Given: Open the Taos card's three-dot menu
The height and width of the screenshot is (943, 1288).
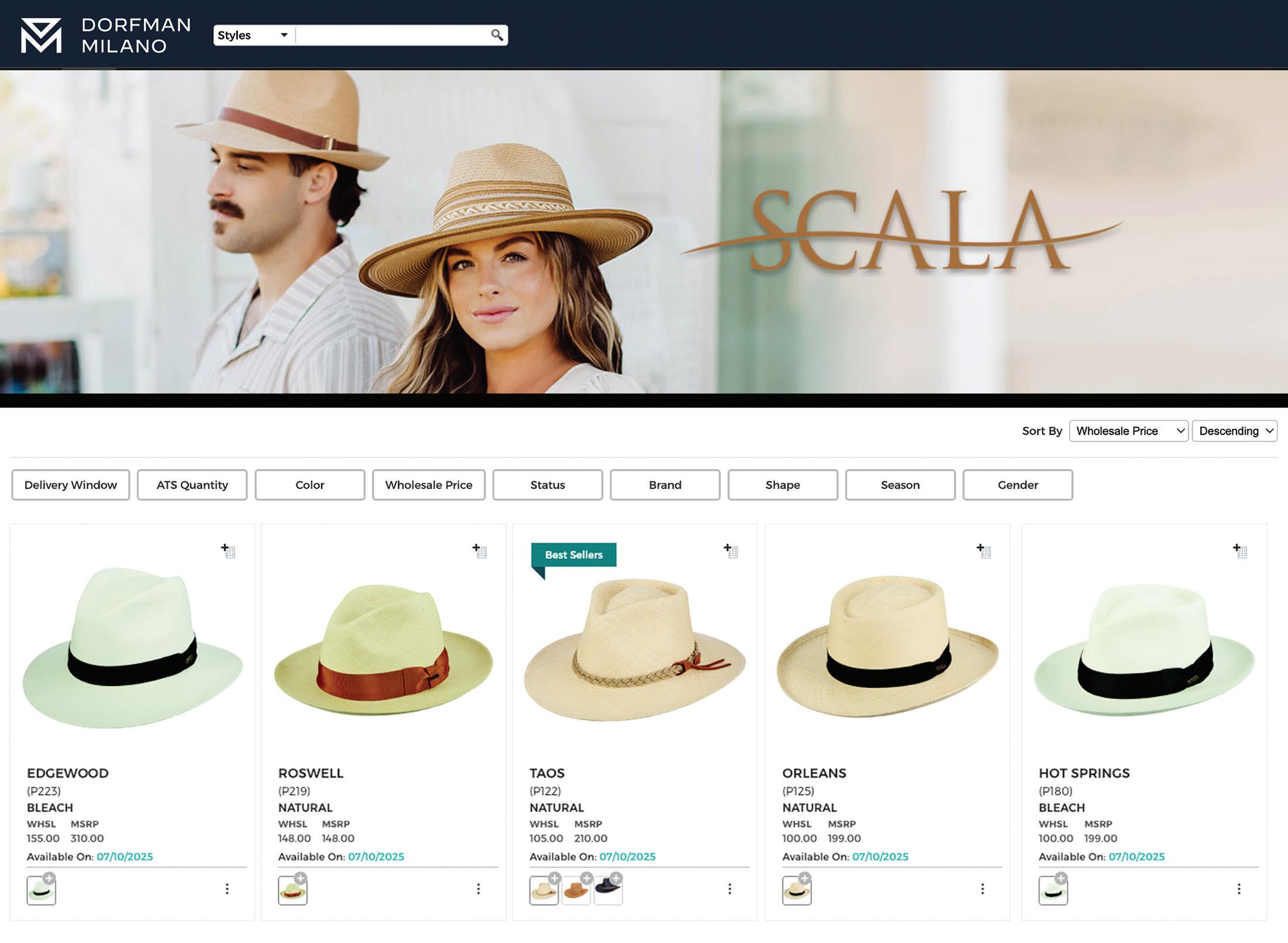Looking at the screenshot, I should pyautogui.click(x=730, y=889).
